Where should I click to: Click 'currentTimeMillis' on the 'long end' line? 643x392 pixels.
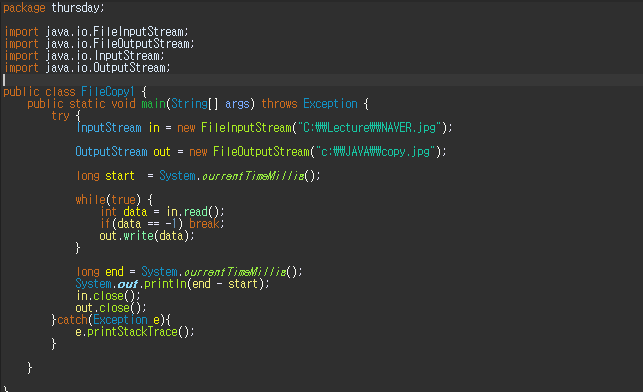235,272
